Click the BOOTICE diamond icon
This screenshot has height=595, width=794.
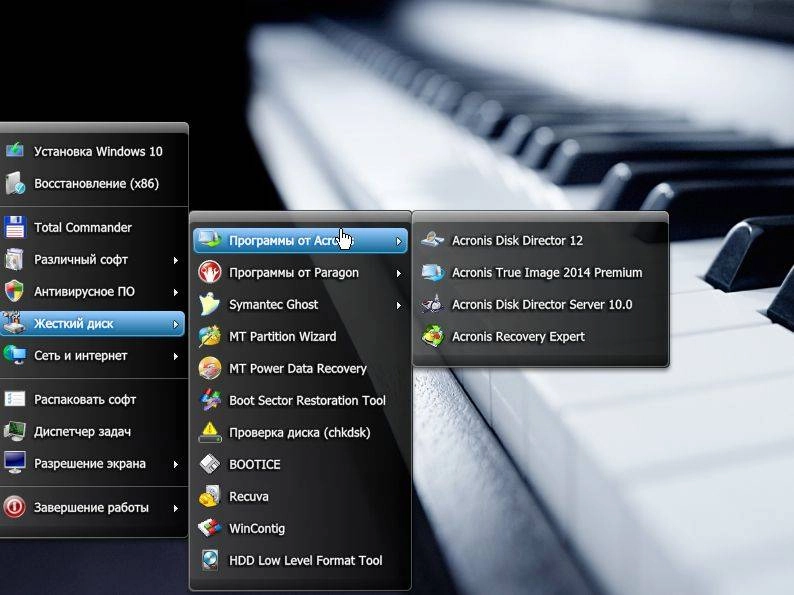[210, 464]
